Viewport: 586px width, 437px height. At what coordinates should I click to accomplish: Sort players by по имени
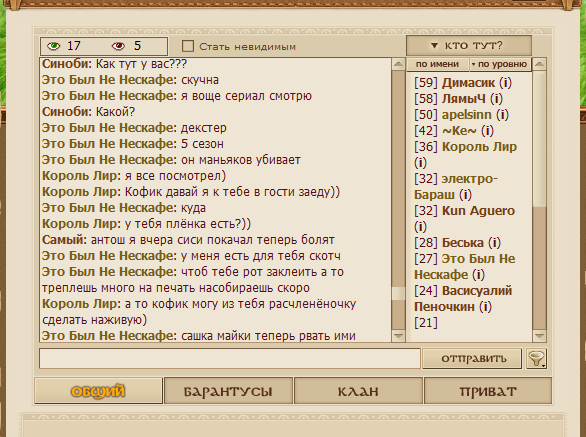click(x=437, y=64)
